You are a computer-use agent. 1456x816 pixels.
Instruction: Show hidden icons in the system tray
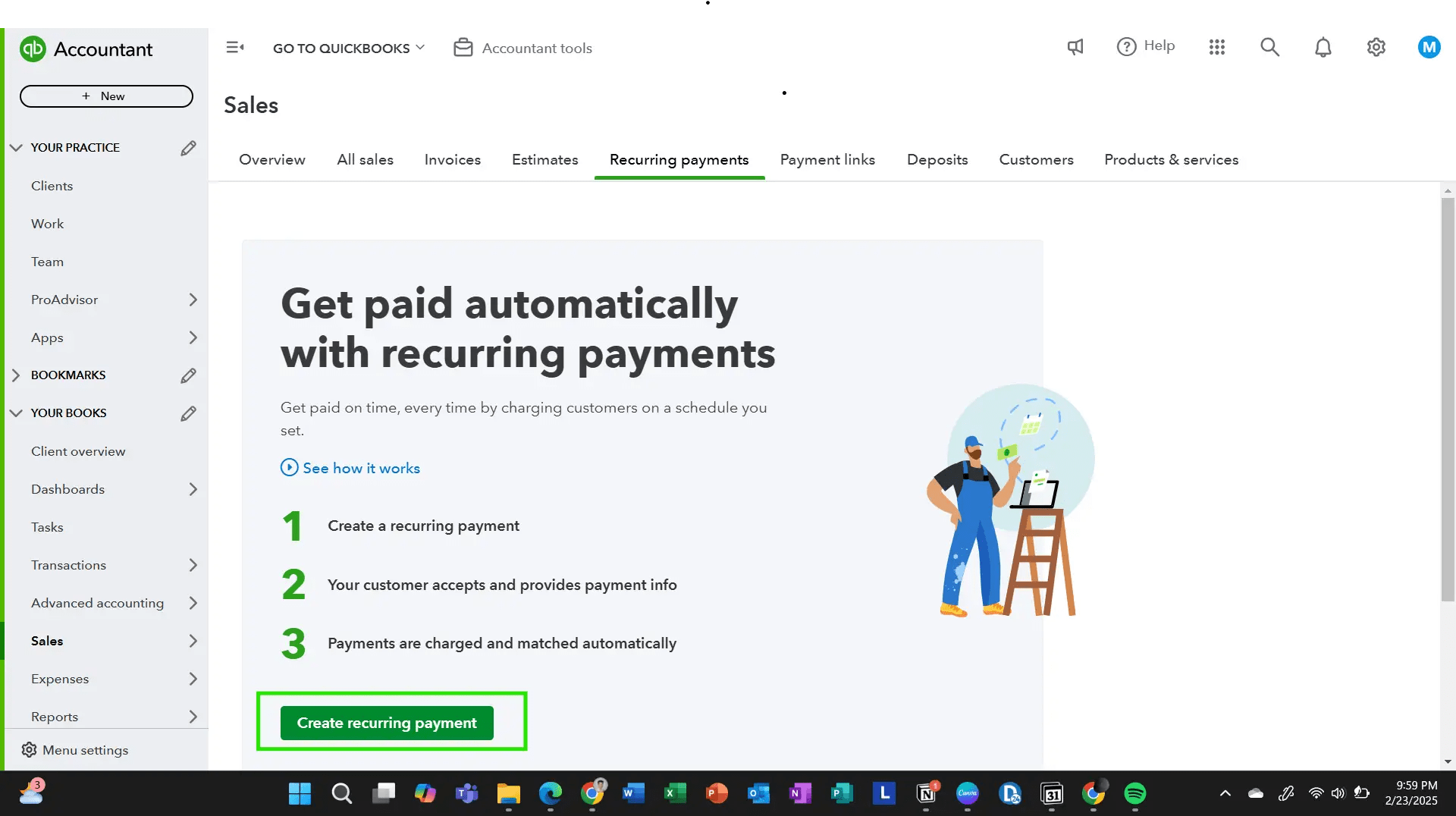click(1225, 794)
